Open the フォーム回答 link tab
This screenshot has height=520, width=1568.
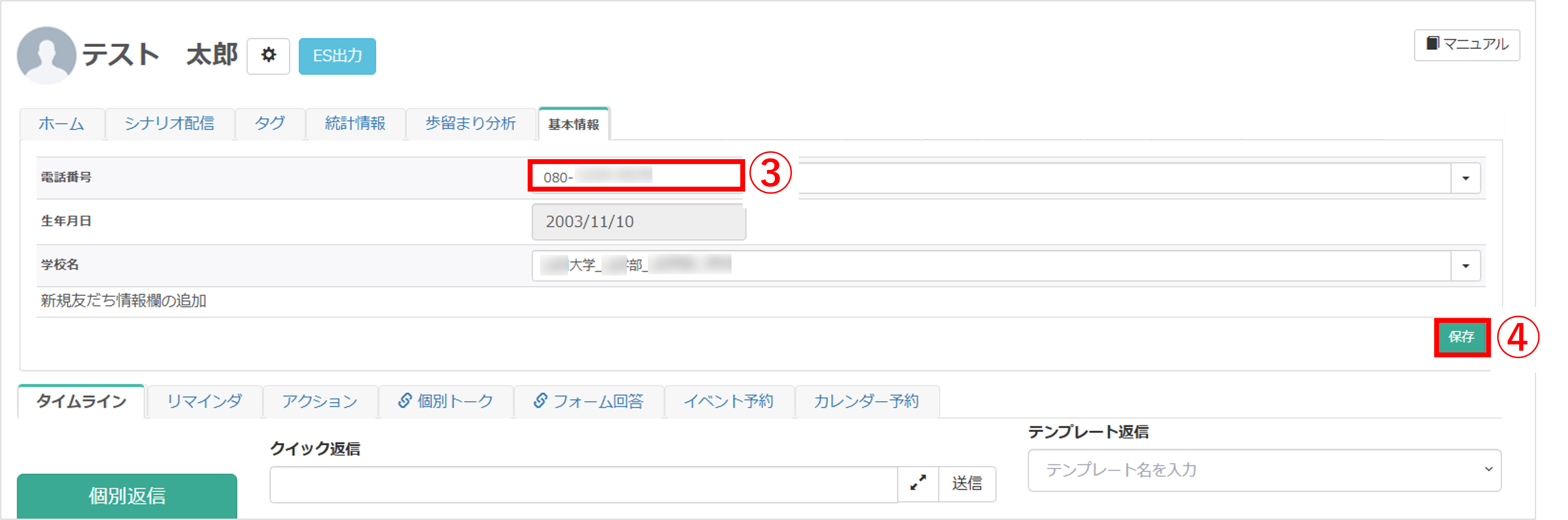588,401
